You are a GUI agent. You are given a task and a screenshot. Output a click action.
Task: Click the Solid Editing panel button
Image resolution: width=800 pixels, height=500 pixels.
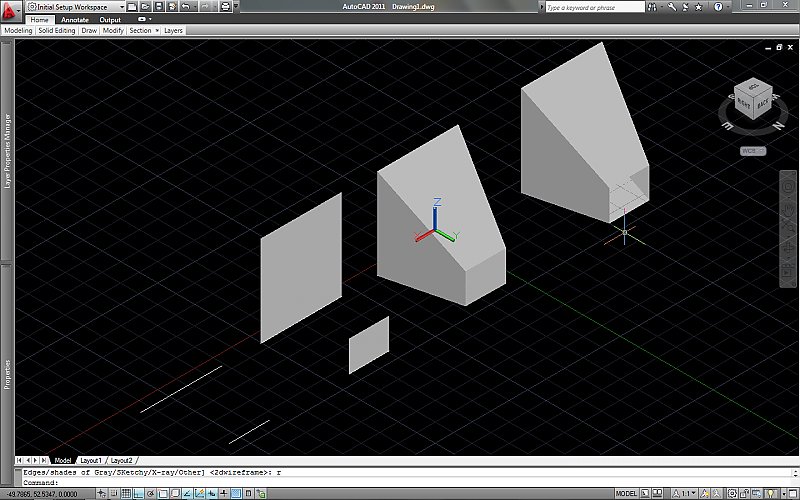coord(56,31)
